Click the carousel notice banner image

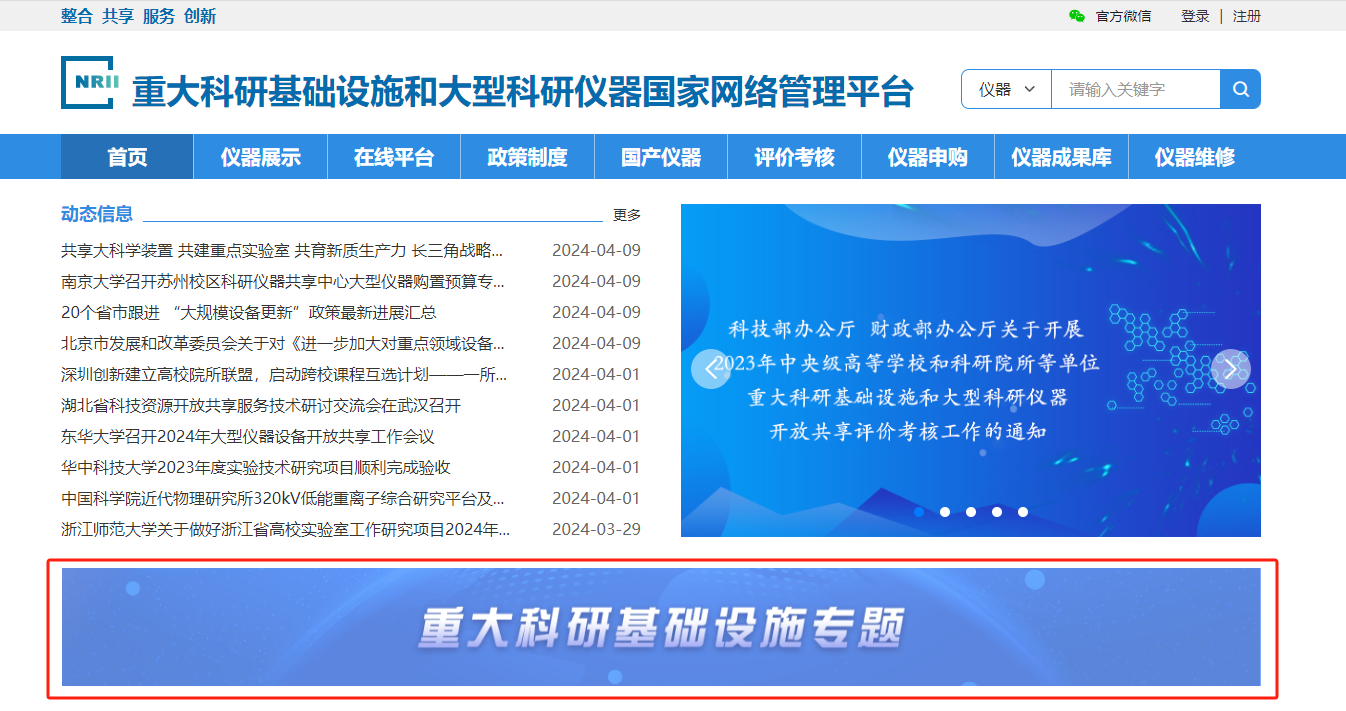tap(971, 370)
